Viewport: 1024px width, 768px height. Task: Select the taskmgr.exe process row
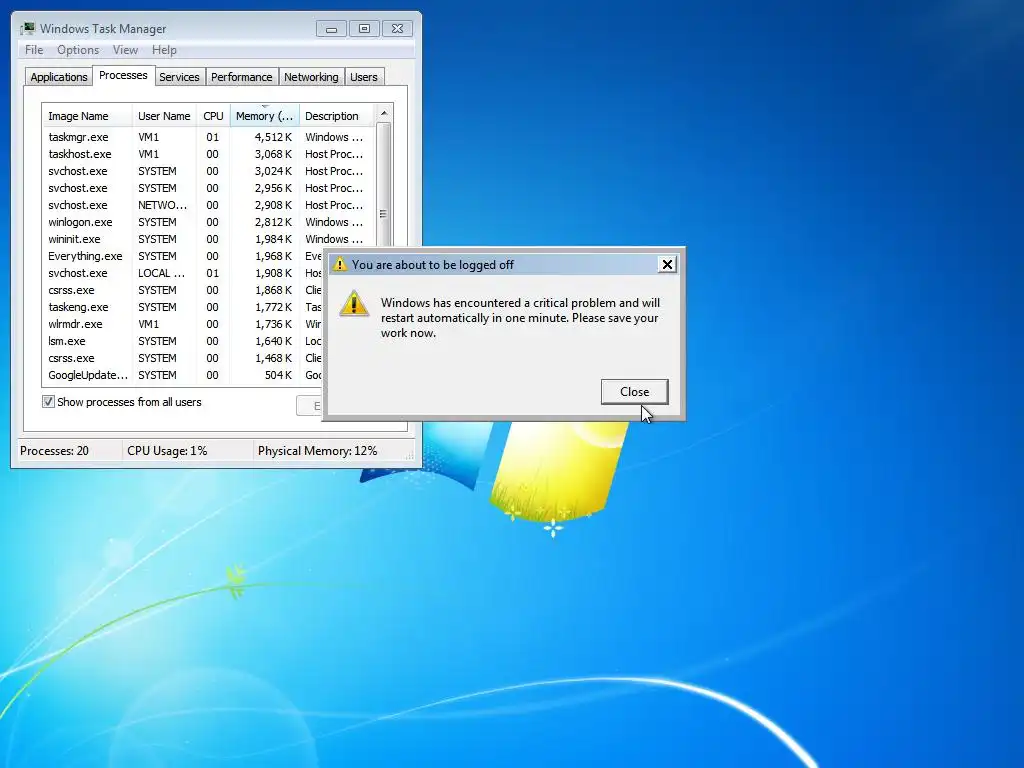209,137
